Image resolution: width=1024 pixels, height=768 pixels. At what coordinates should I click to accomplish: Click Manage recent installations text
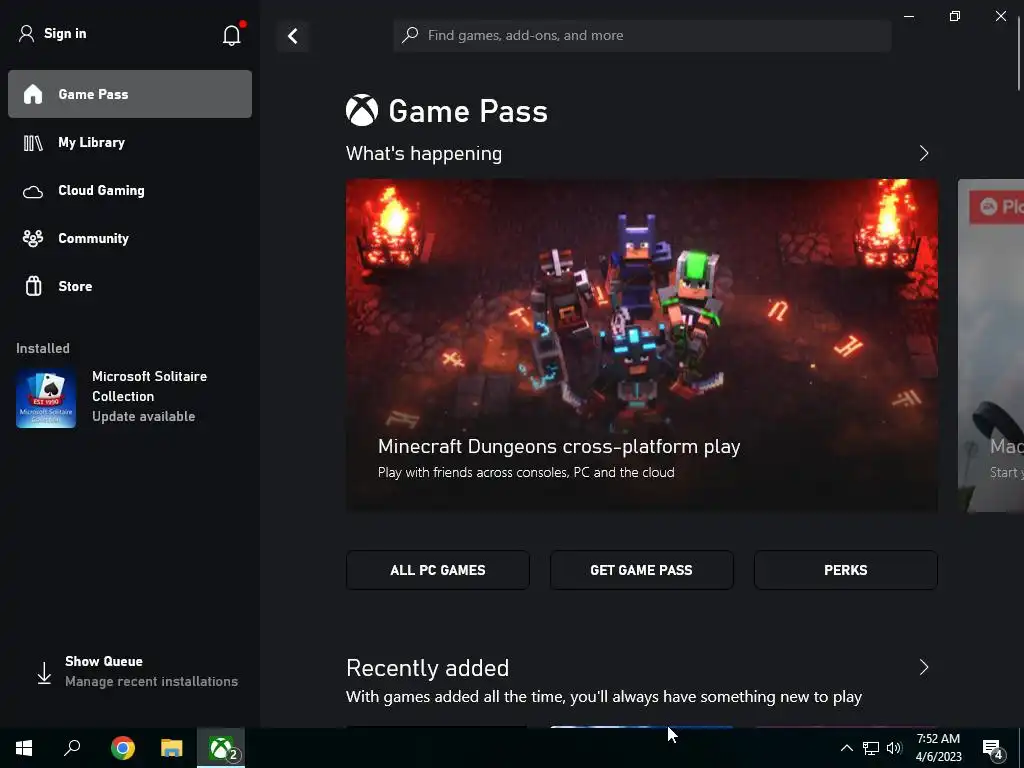pyautogui.click(x=152, y=681)
